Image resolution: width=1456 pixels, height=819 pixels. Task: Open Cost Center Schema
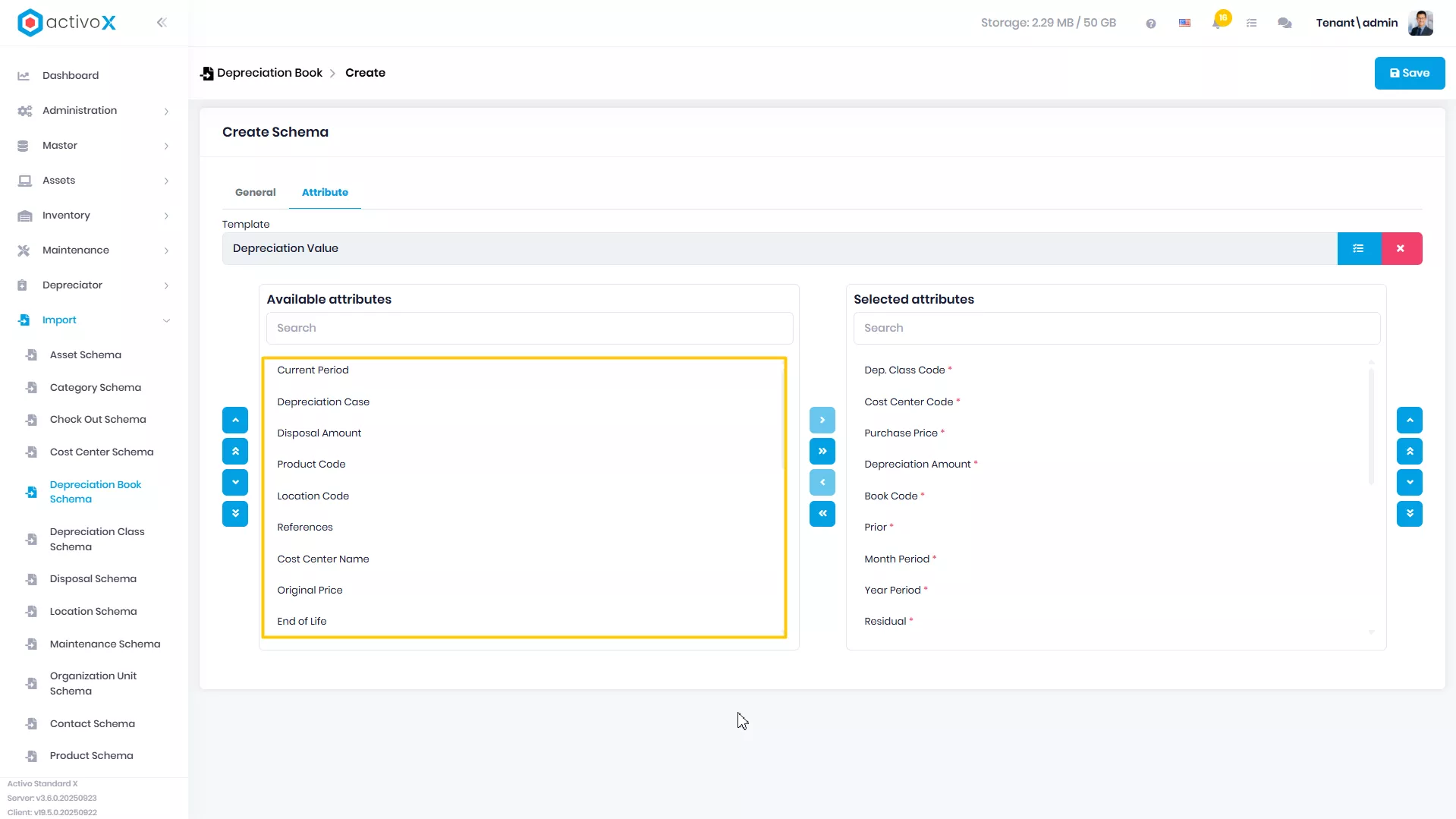(102, 452)
